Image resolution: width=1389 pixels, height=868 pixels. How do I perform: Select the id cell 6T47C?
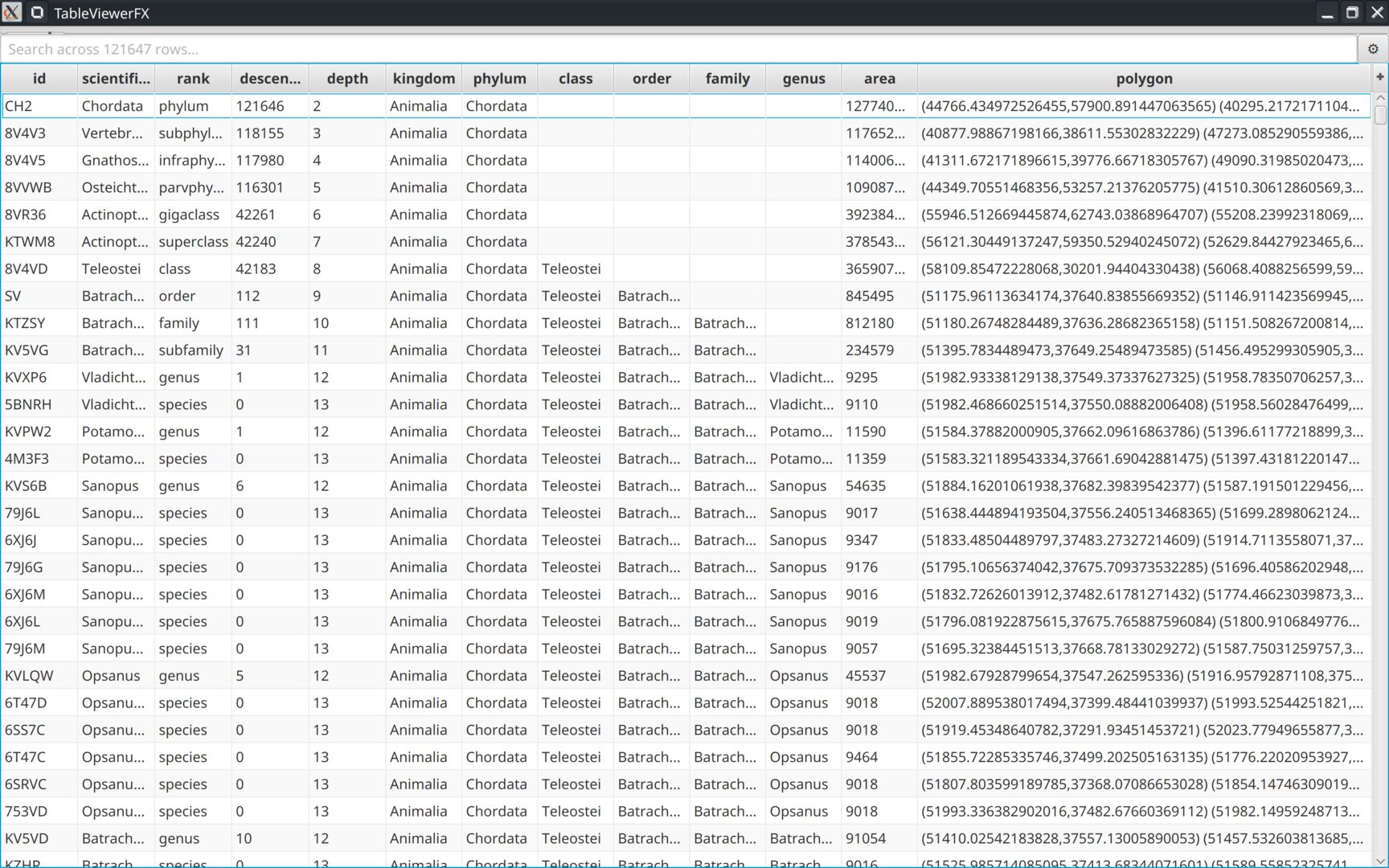tap(39, 757)
